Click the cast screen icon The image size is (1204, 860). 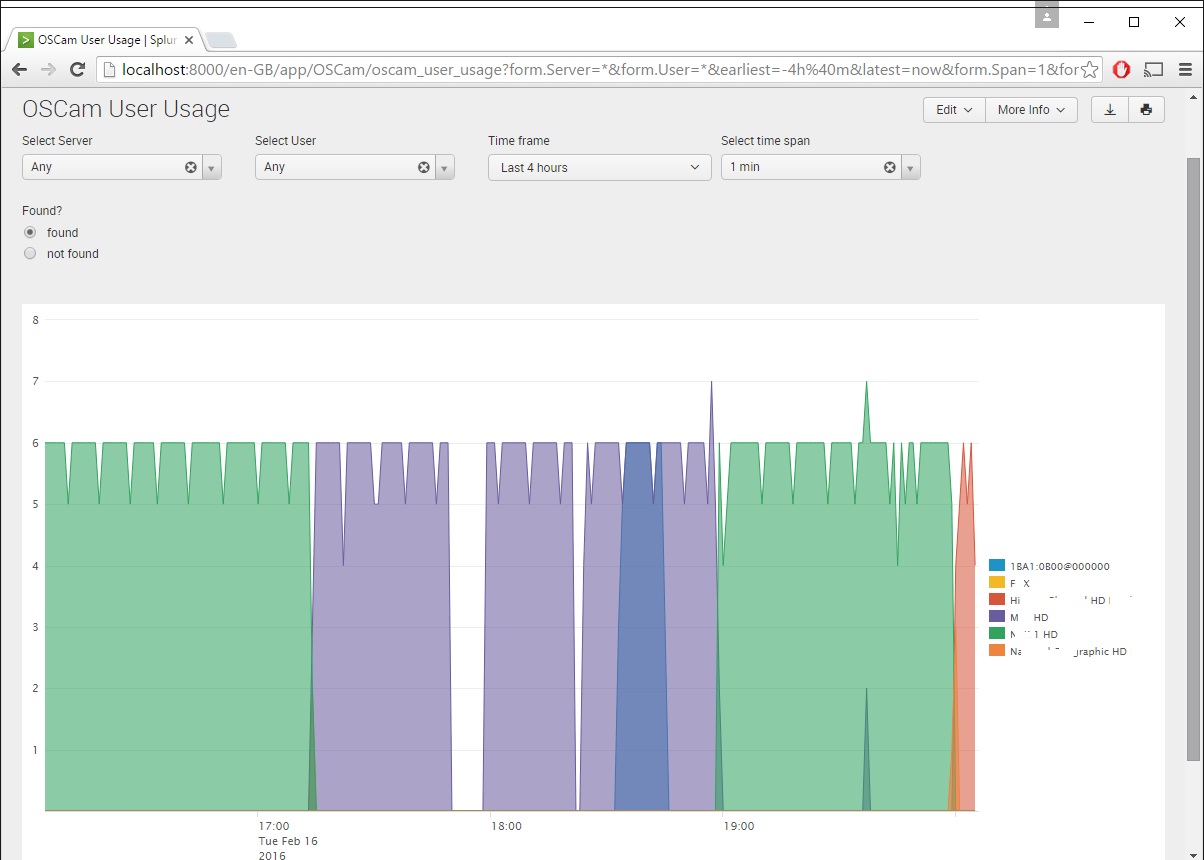click(1154, 70)
